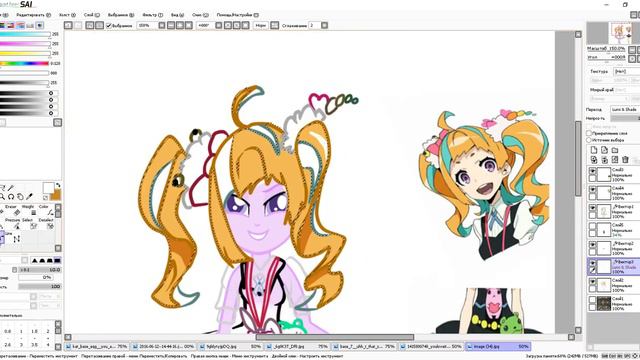
Task: Click the Норм stabilizer mode button
Action: click(x=260, y=25)
